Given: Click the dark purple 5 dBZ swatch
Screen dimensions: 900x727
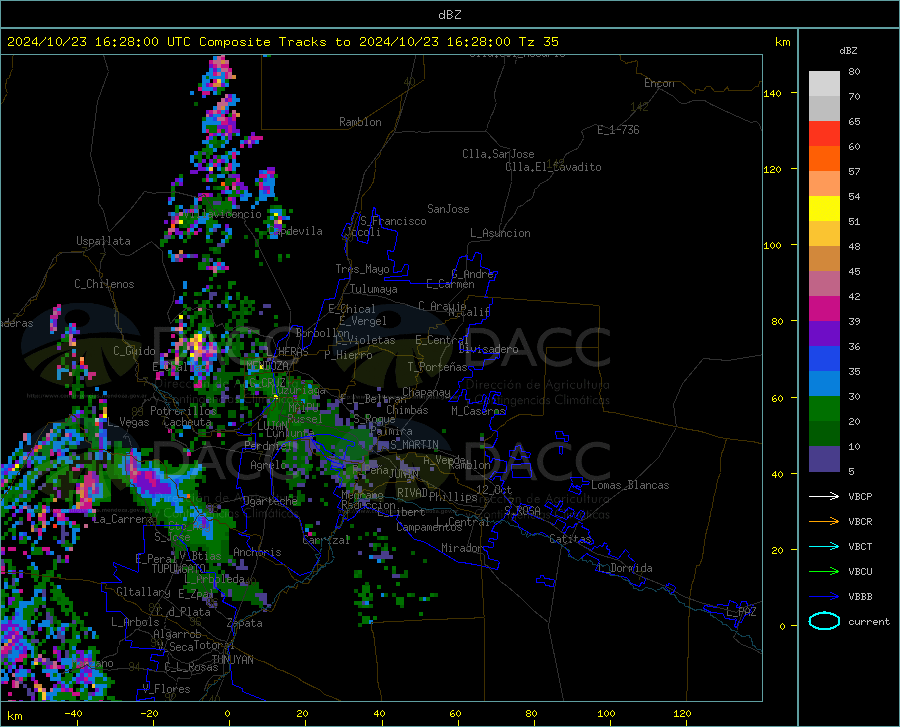Looking at the screenshot, I should [824, 459].
